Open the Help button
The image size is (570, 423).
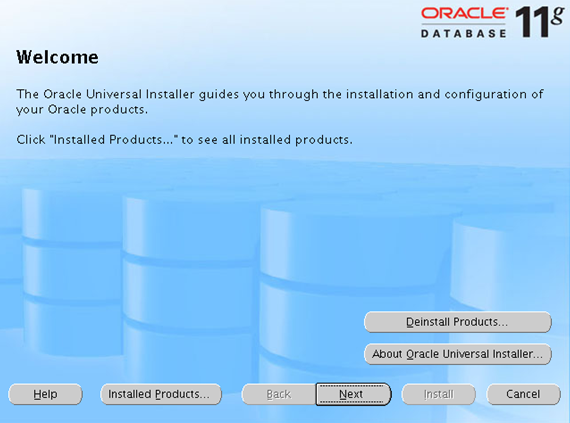tap(45, 394)
